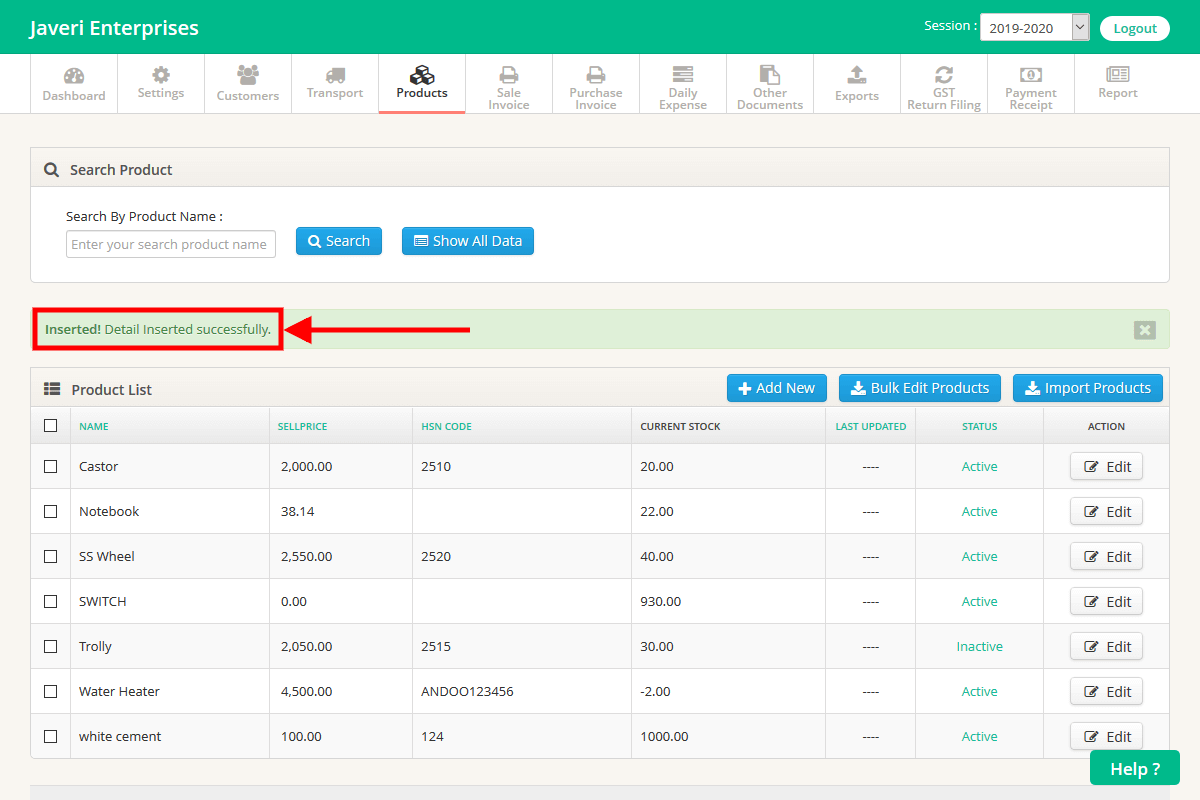Sort products by Sellprice header

[x=302, y=426]
